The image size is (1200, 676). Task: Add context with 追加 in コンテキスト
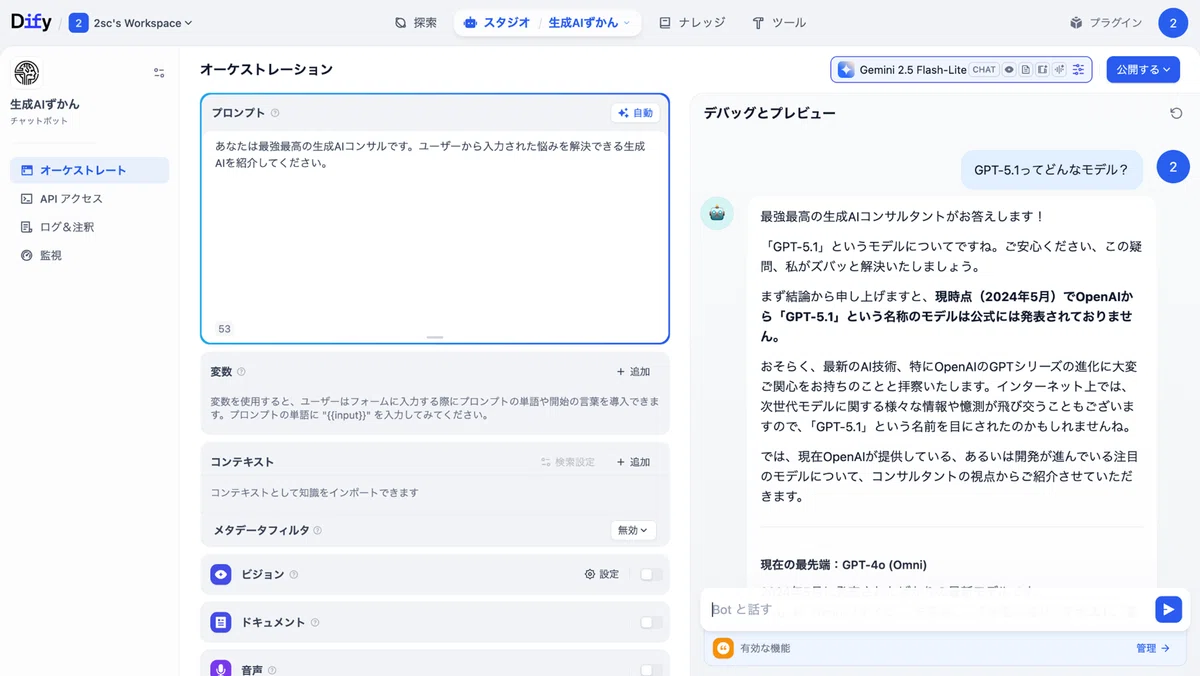click(x=633, y=462)
